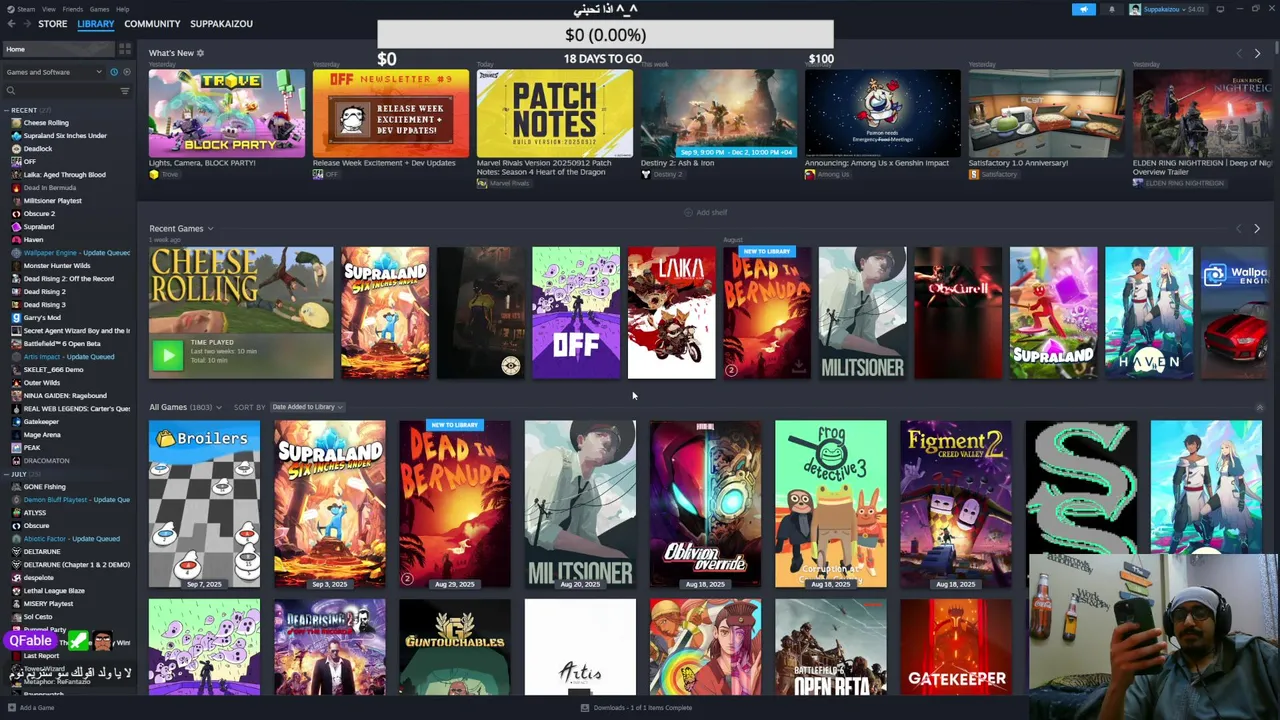Image resolution: width=1280 pixels, height=720 pixels.
Task: Open the collections grid view icon
Action: (x=125, y=49)
